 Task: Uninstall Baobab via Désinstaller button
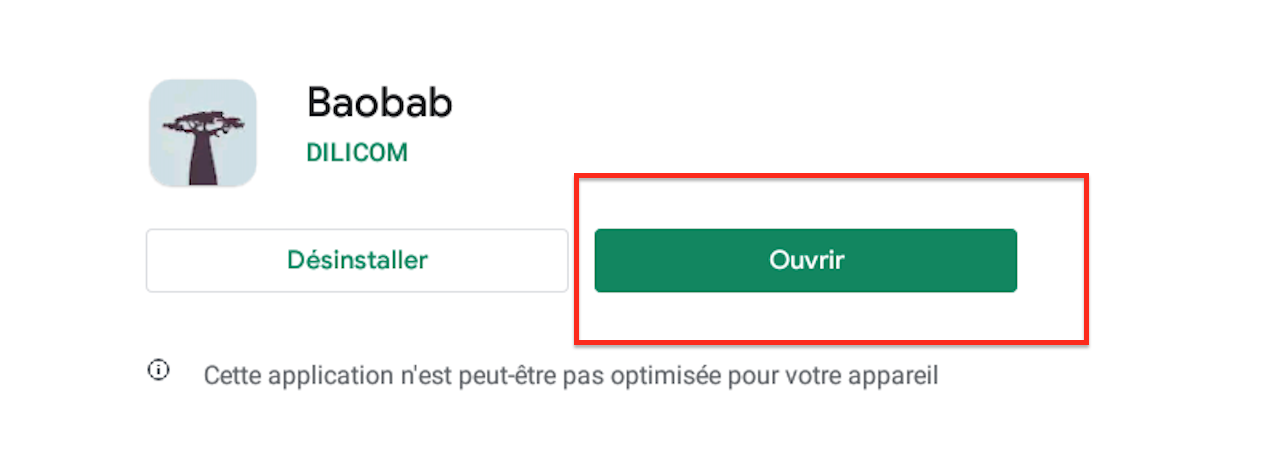[357, 261]
